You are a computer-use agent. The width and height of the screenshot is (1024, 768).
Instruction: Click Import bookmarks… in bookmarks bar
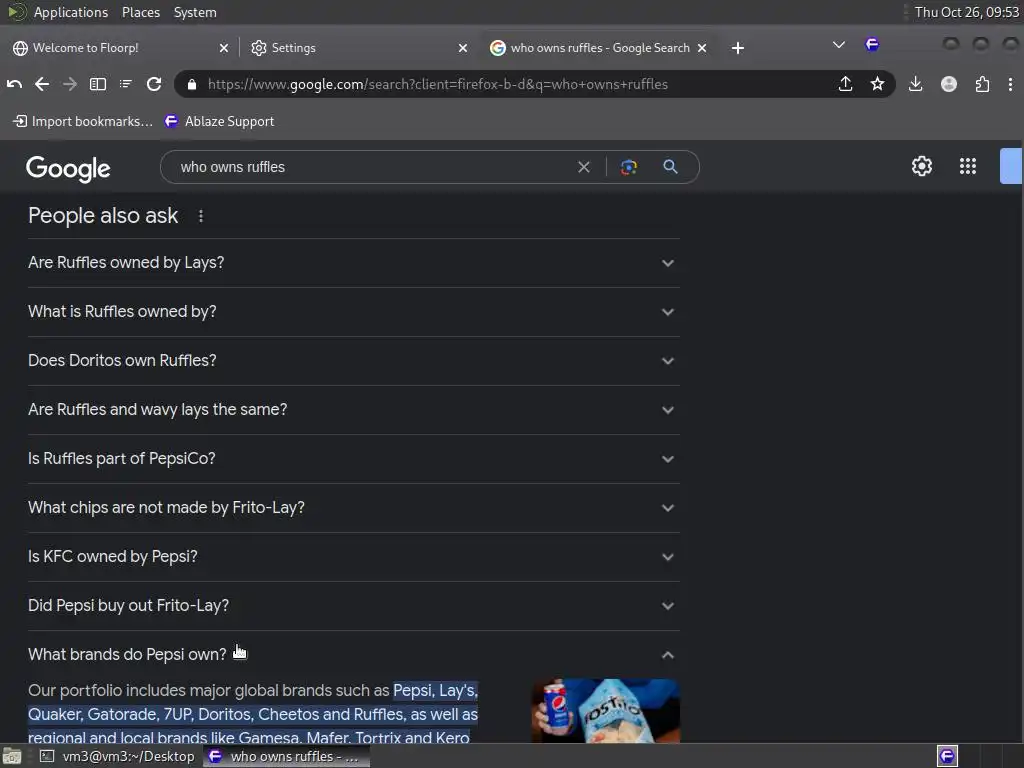pyautogui.click(x=82, y=121)
